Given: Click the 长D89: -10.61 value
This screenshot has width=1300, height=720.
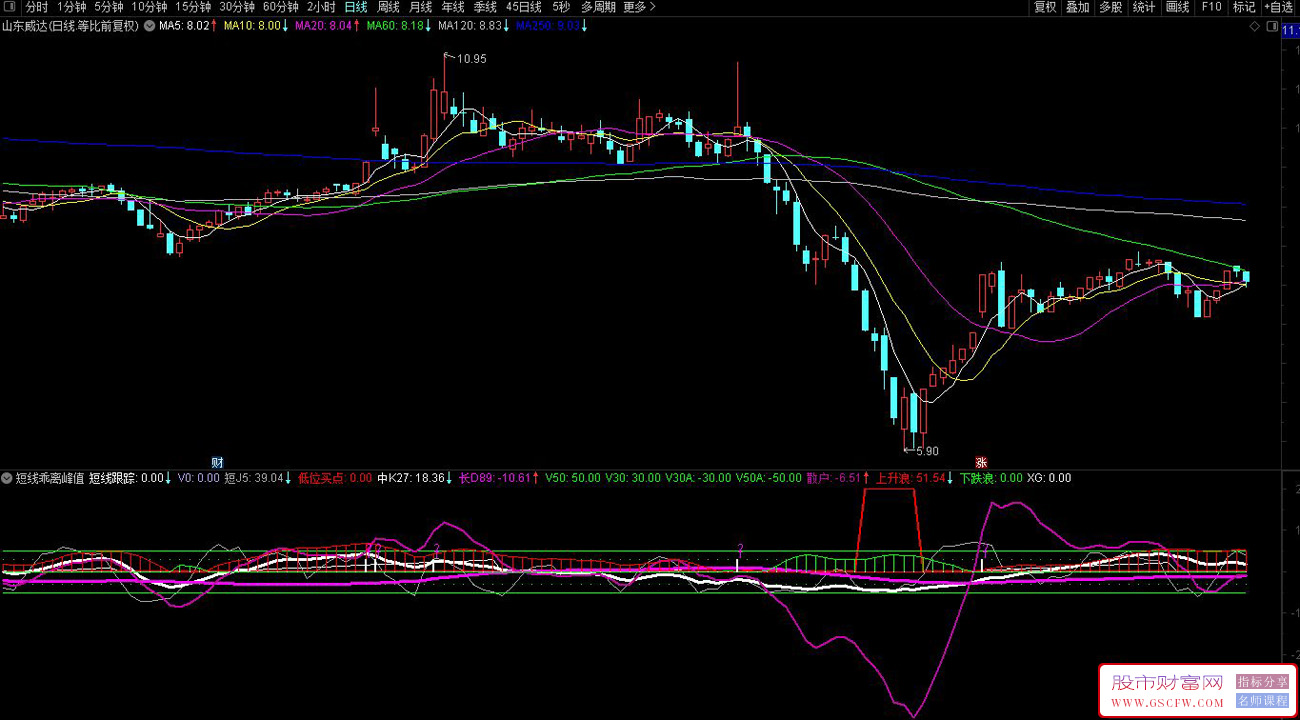Looking at the screenshot, I should pos(495,478).
